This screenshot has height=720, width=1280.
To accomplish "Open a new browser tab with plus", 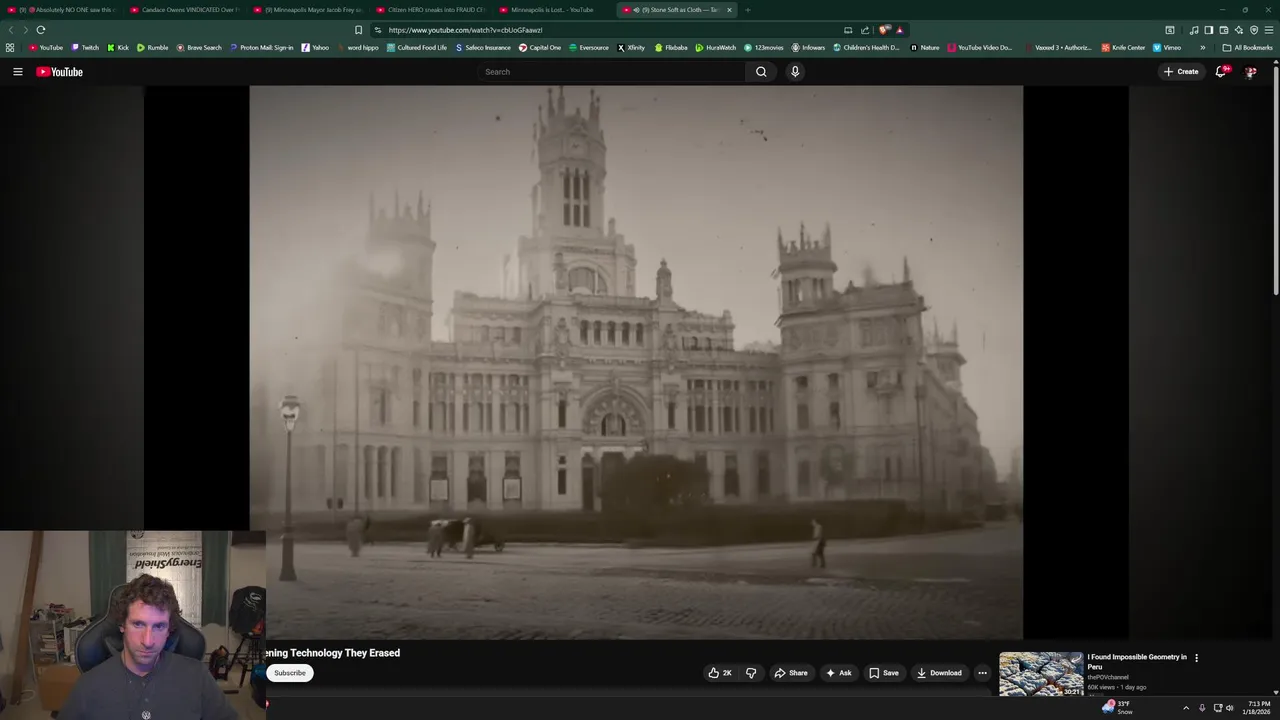I will pos(747,10).
